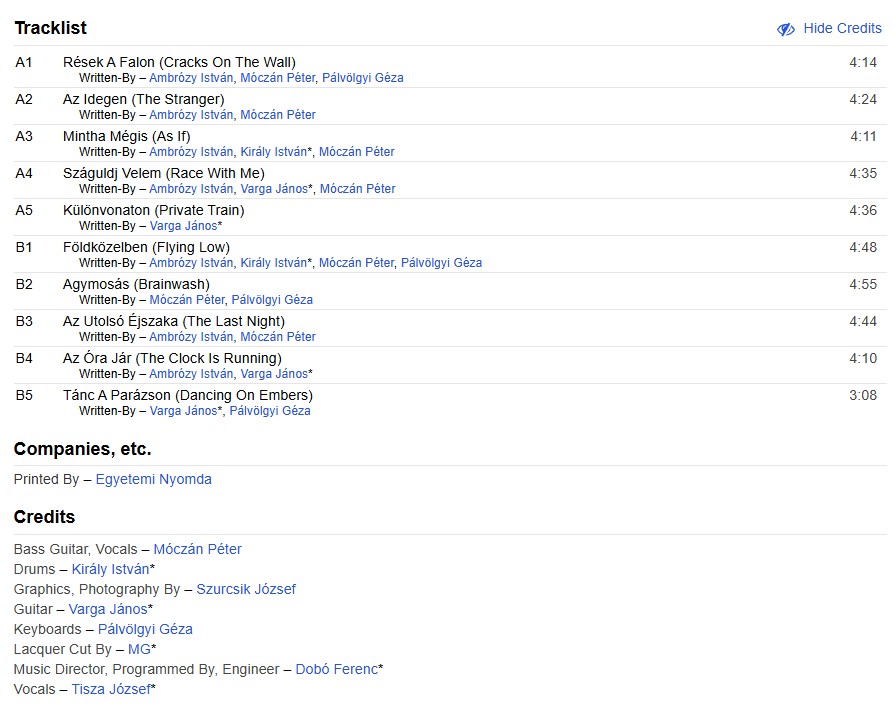The width and height of the screenshot is (894, 712).
Task: Click Király István in the Drums credit
Action: click(110, 569)
